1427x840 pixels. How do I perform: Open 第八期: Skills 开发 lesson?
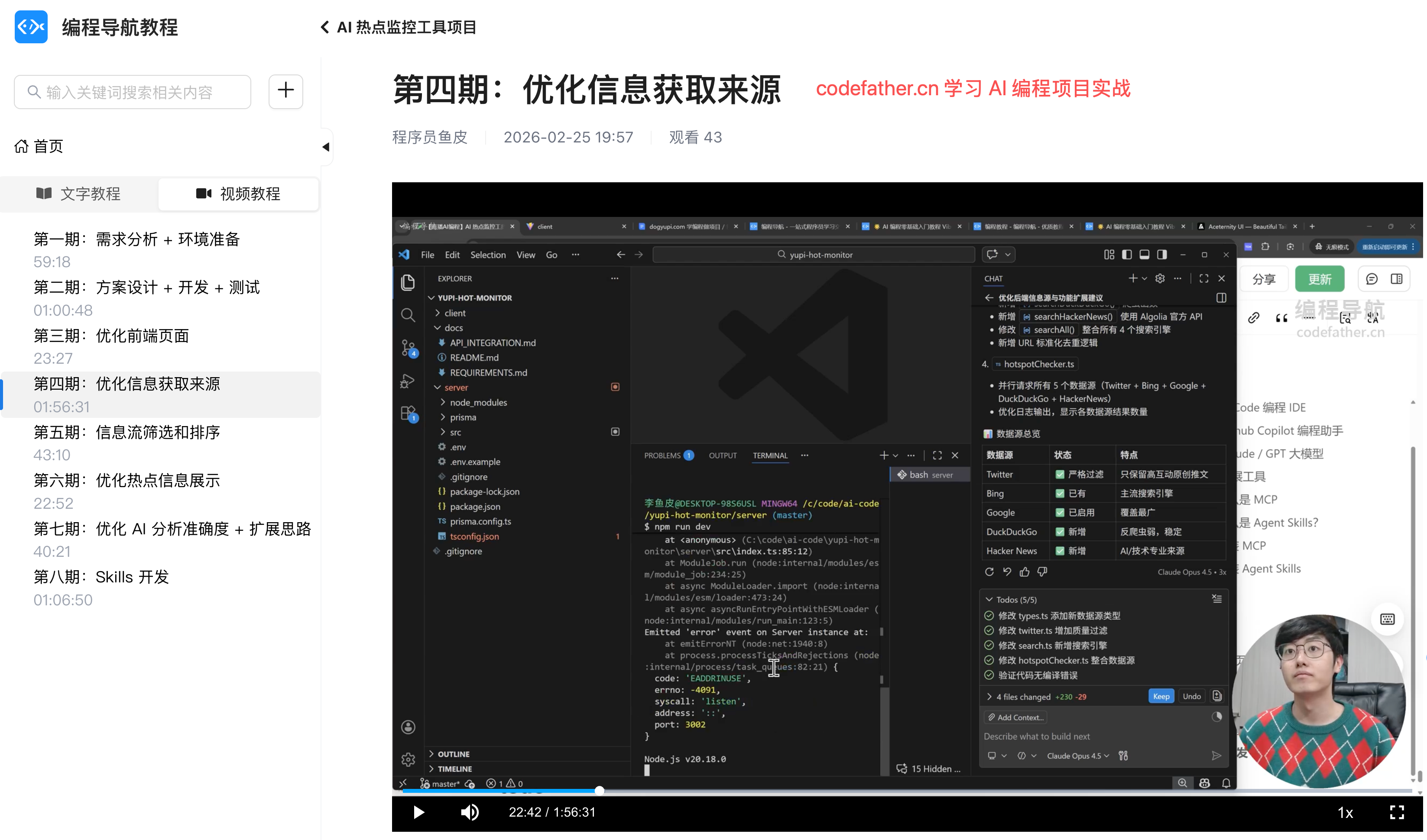[101, 577]
